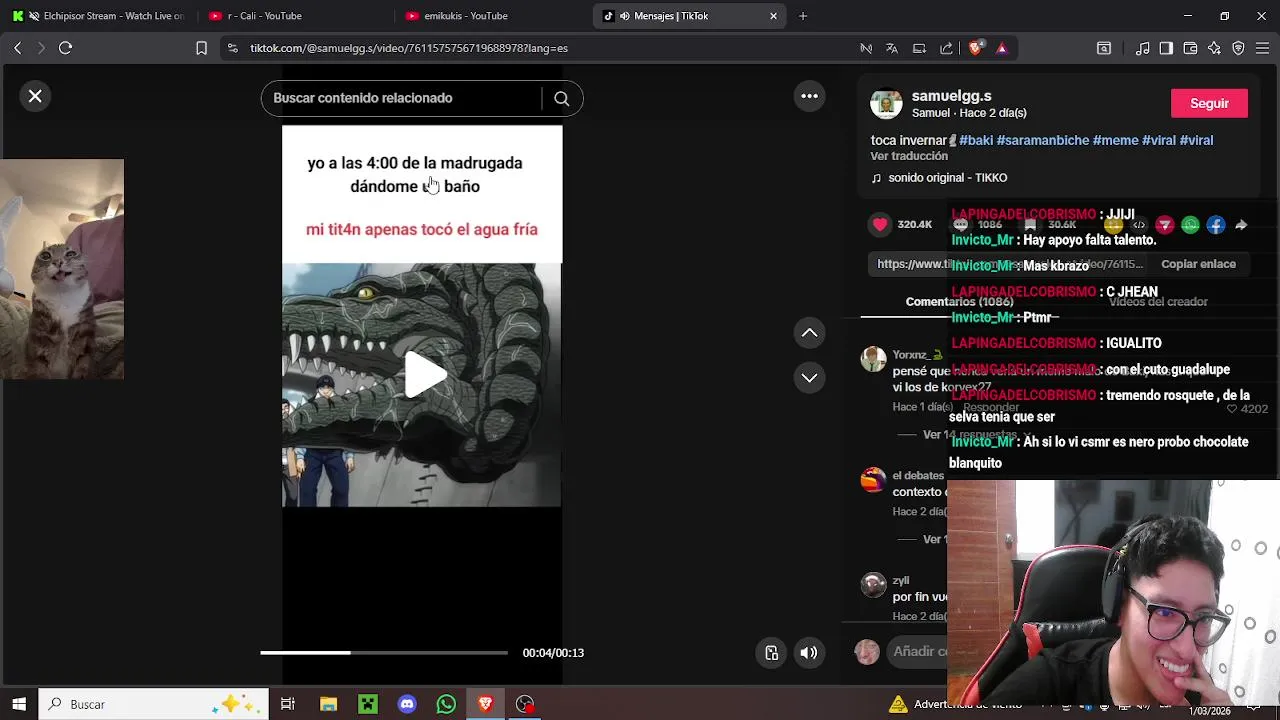Viewport: 1280px width, 720px height.
Task: Play the paused TikTok video
Action: coord(425,376)
